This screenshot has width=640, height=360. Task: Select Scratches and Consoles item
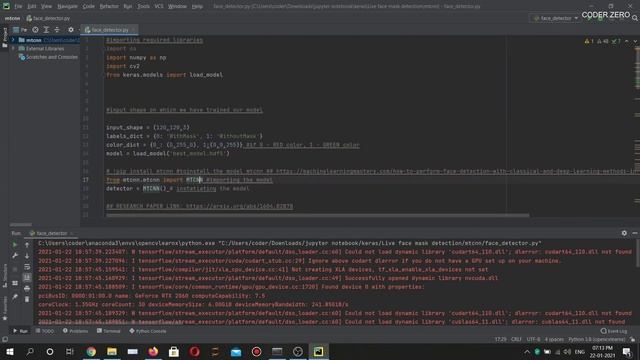coord(48,57)
